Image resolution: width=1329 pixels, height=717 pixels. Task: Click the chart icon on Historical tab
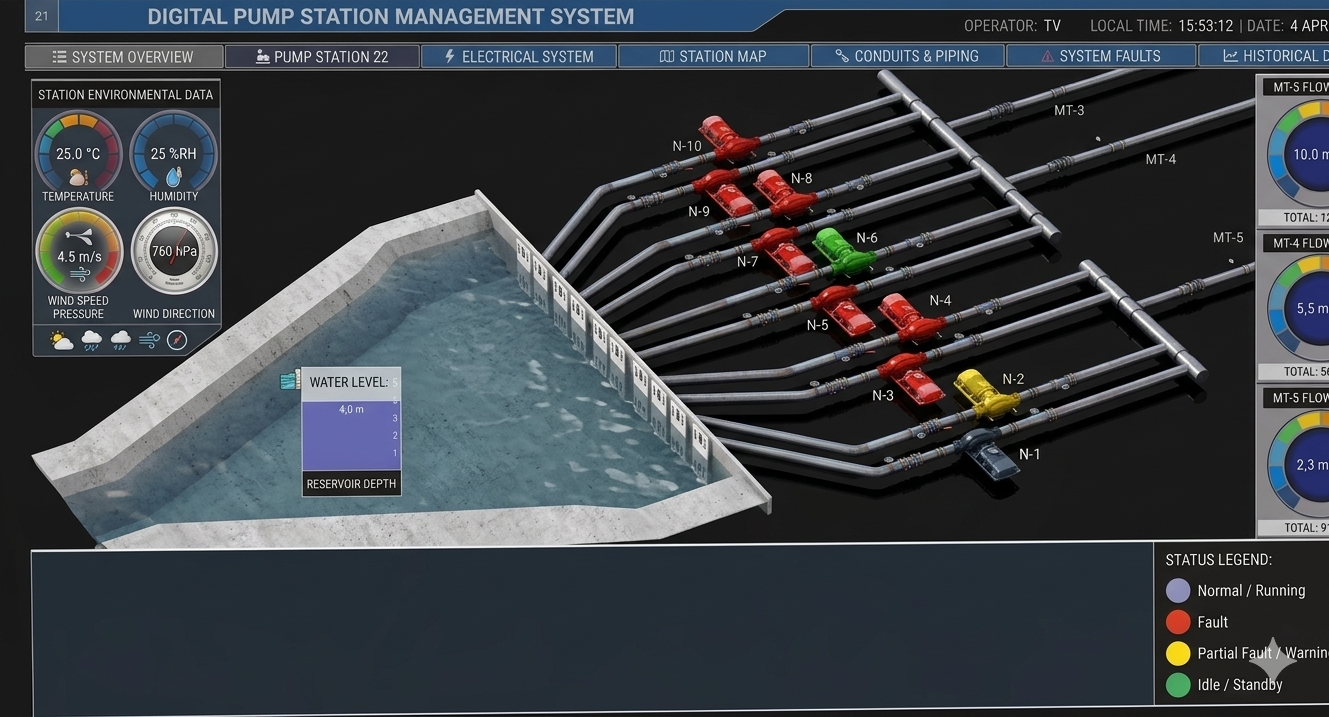pyautogui.click(x=1230, y=56)
